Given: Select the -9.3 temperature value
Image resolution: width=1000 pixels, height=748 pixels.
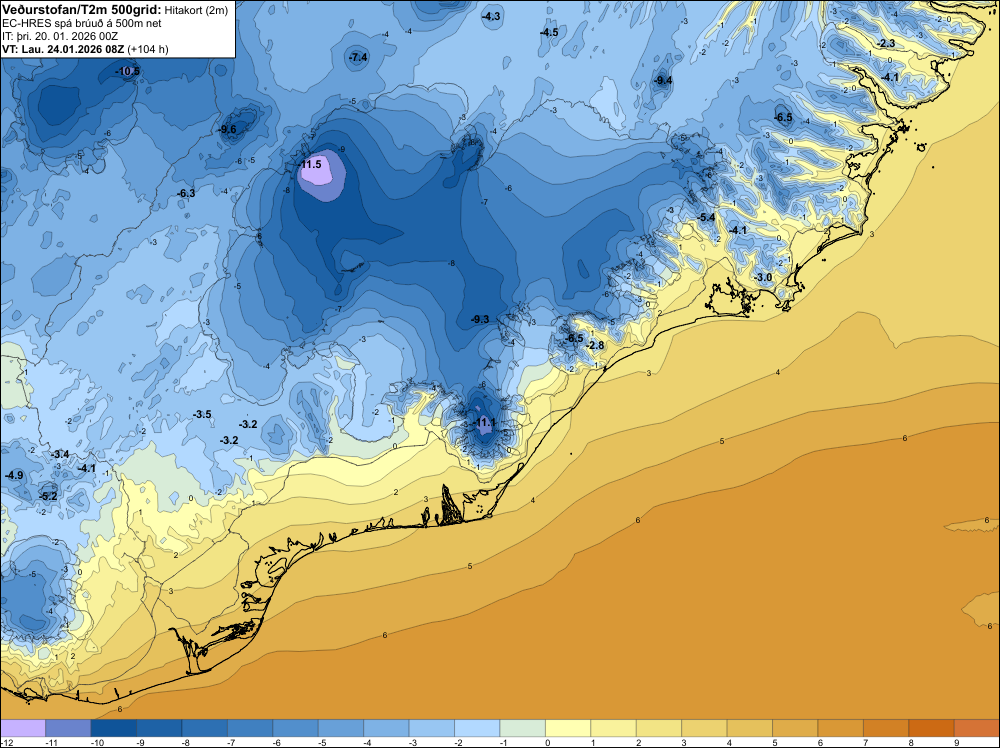Looking at the screenshot, I should 480,319.
